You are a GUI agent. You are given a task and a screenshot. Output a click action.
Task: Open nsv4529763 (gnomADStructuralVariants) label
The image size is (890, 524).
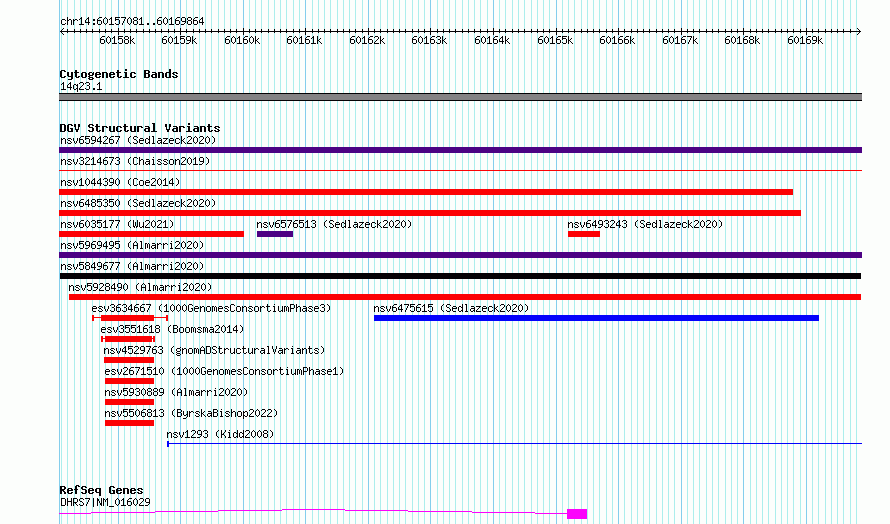click(215, 350)
